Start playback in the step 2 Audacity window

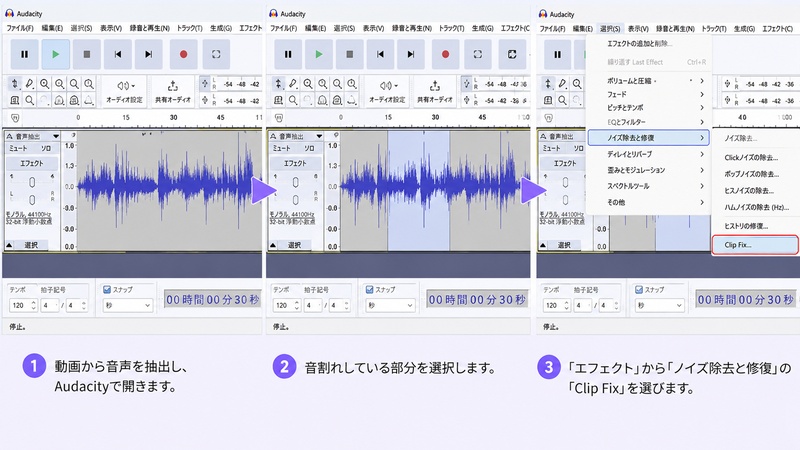[319, 54]
